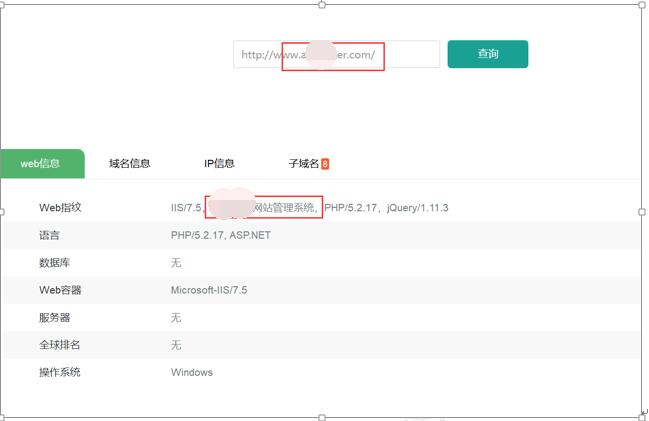Click the 网站管理系统 fingerprint text

point(284,207)
